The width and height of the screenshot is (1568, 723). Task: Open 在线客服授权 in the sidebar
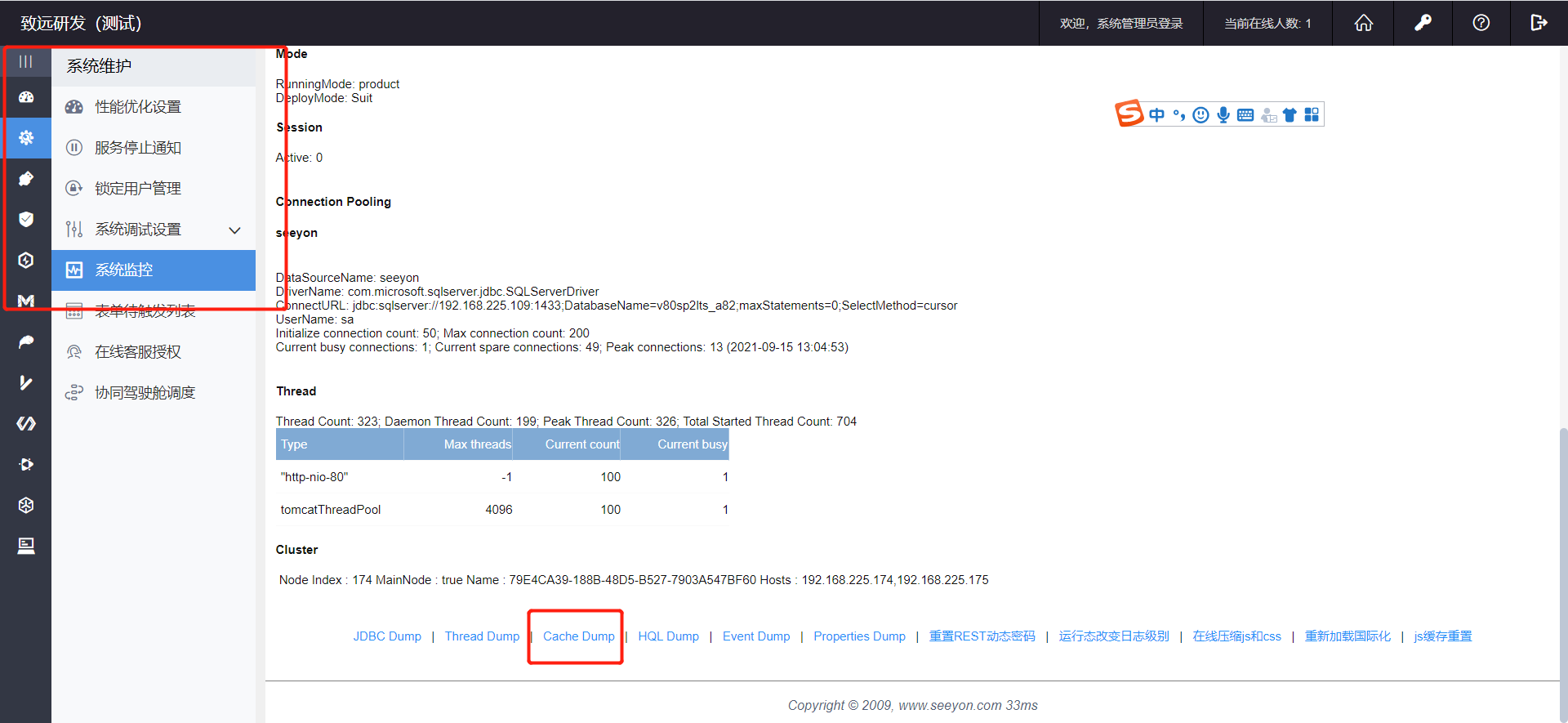click(x=154, y=352)
